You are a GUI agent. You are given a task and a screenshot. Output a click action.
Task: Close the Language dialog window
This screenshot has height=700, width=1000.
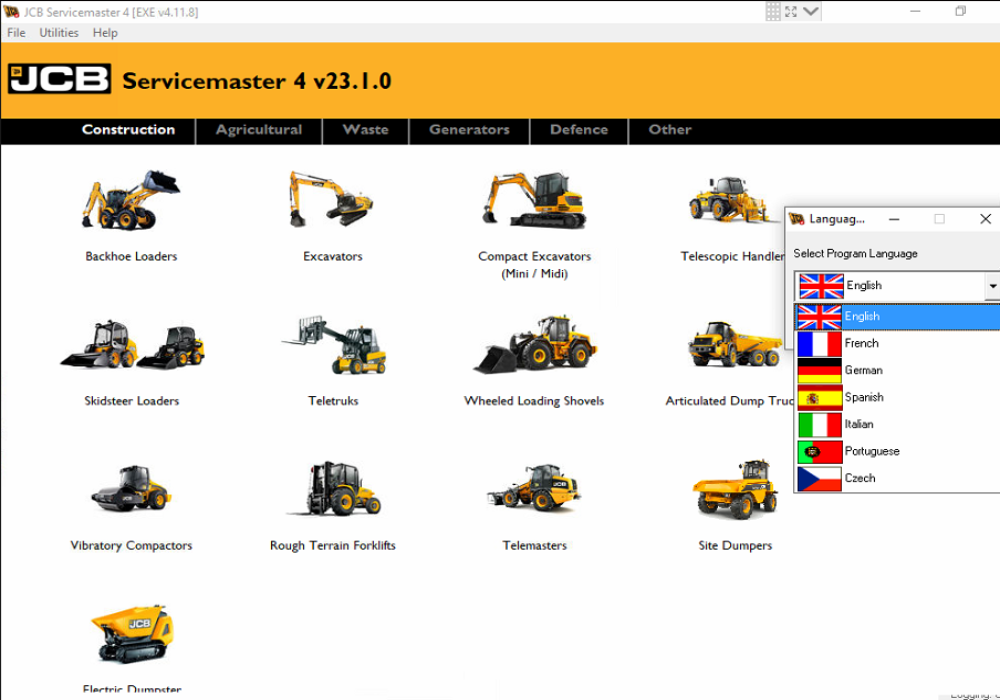point(985,219)
